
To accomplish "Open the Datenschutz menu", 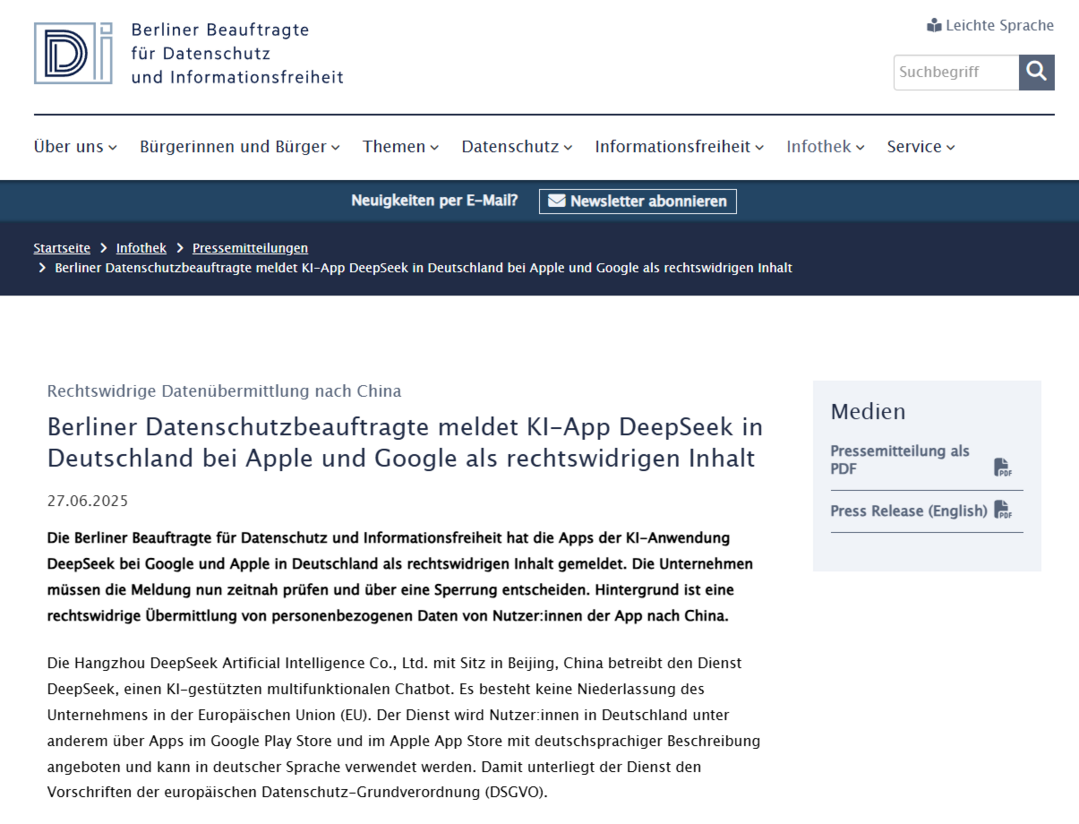I will point(517,147).
